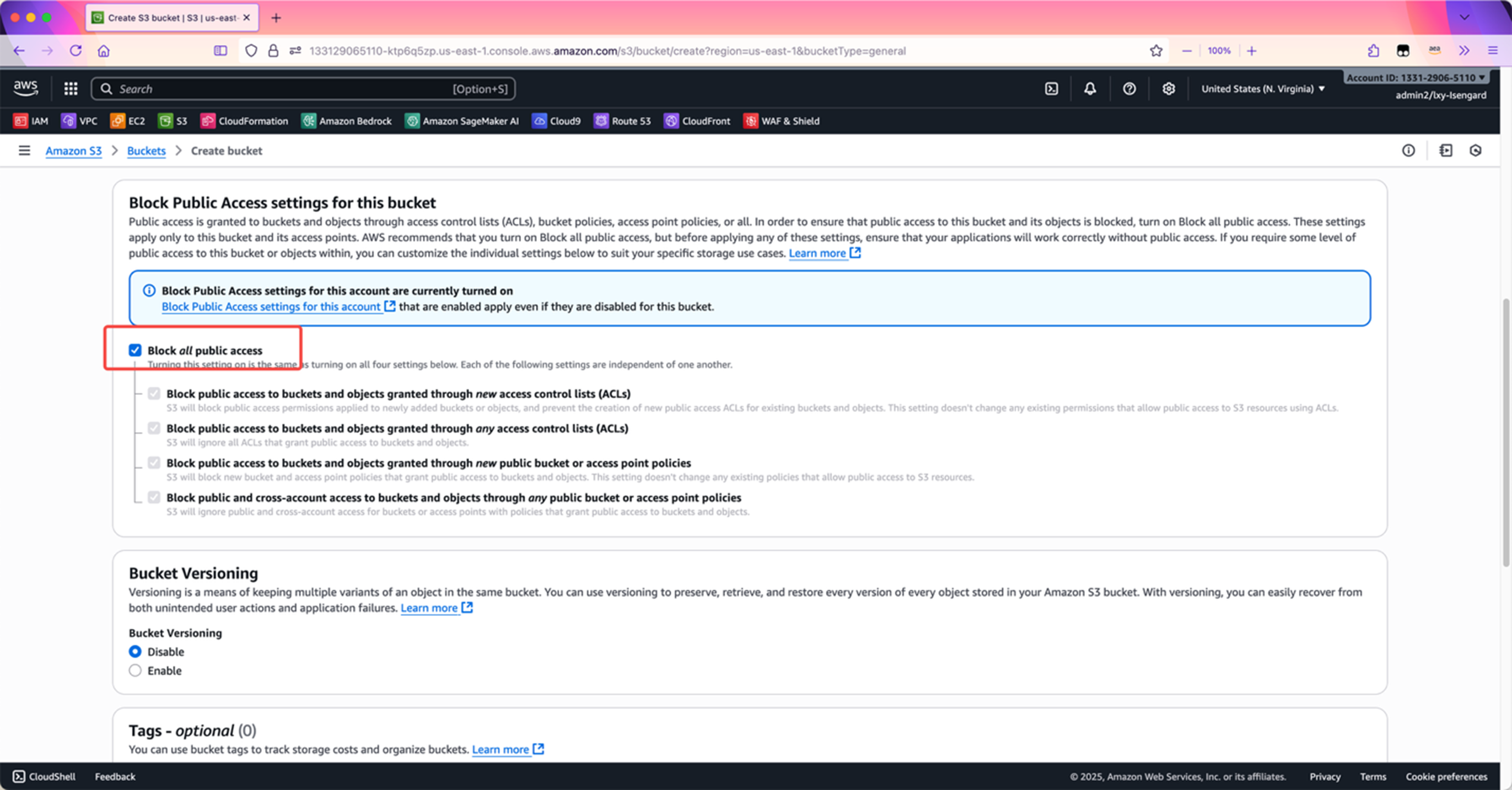The height and width of the screenshot is (790, 1512).
Task: Uncheck Block all public access
Action: tap(135, 350)
